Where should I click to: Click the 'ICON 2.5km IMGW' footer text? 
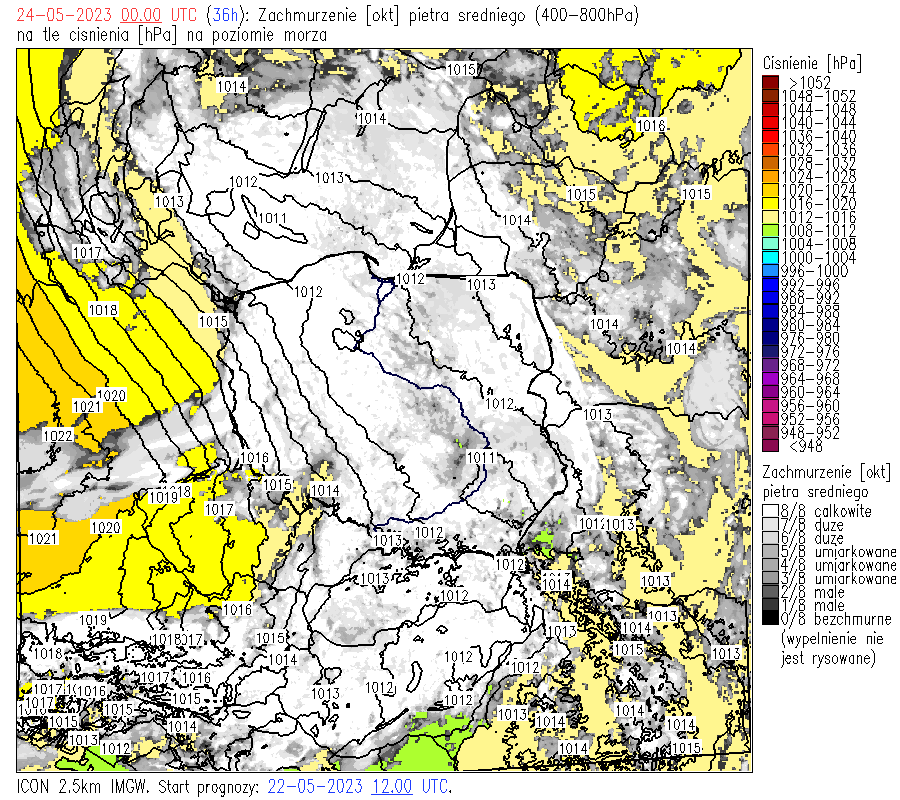83,786
